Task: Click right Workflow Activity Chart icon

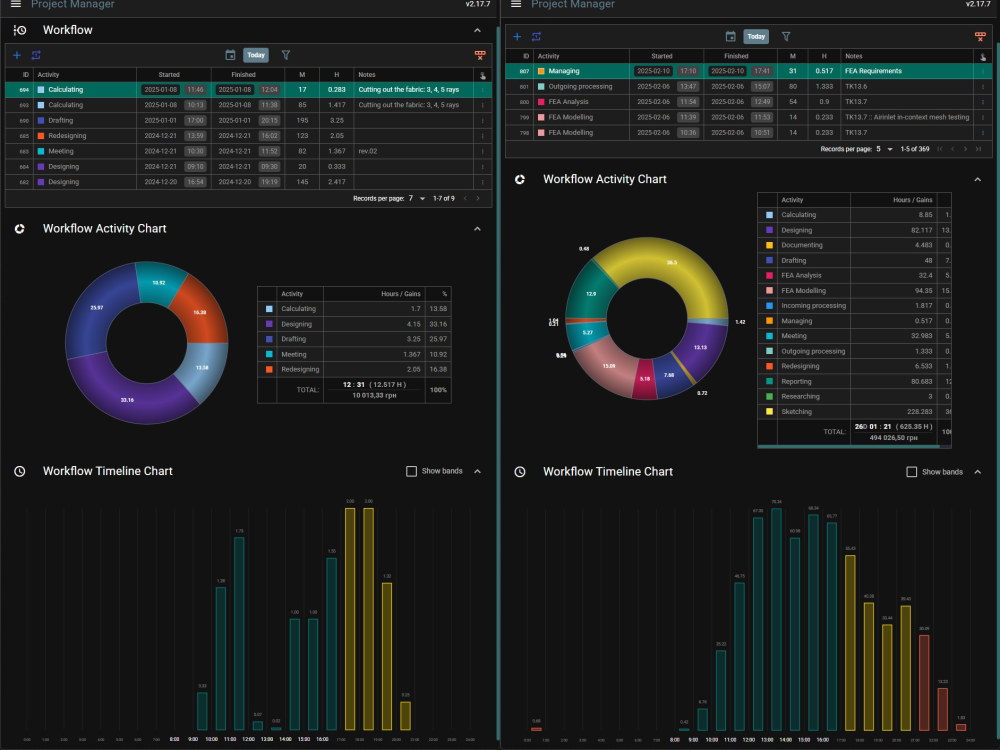Action: [520, 179]
